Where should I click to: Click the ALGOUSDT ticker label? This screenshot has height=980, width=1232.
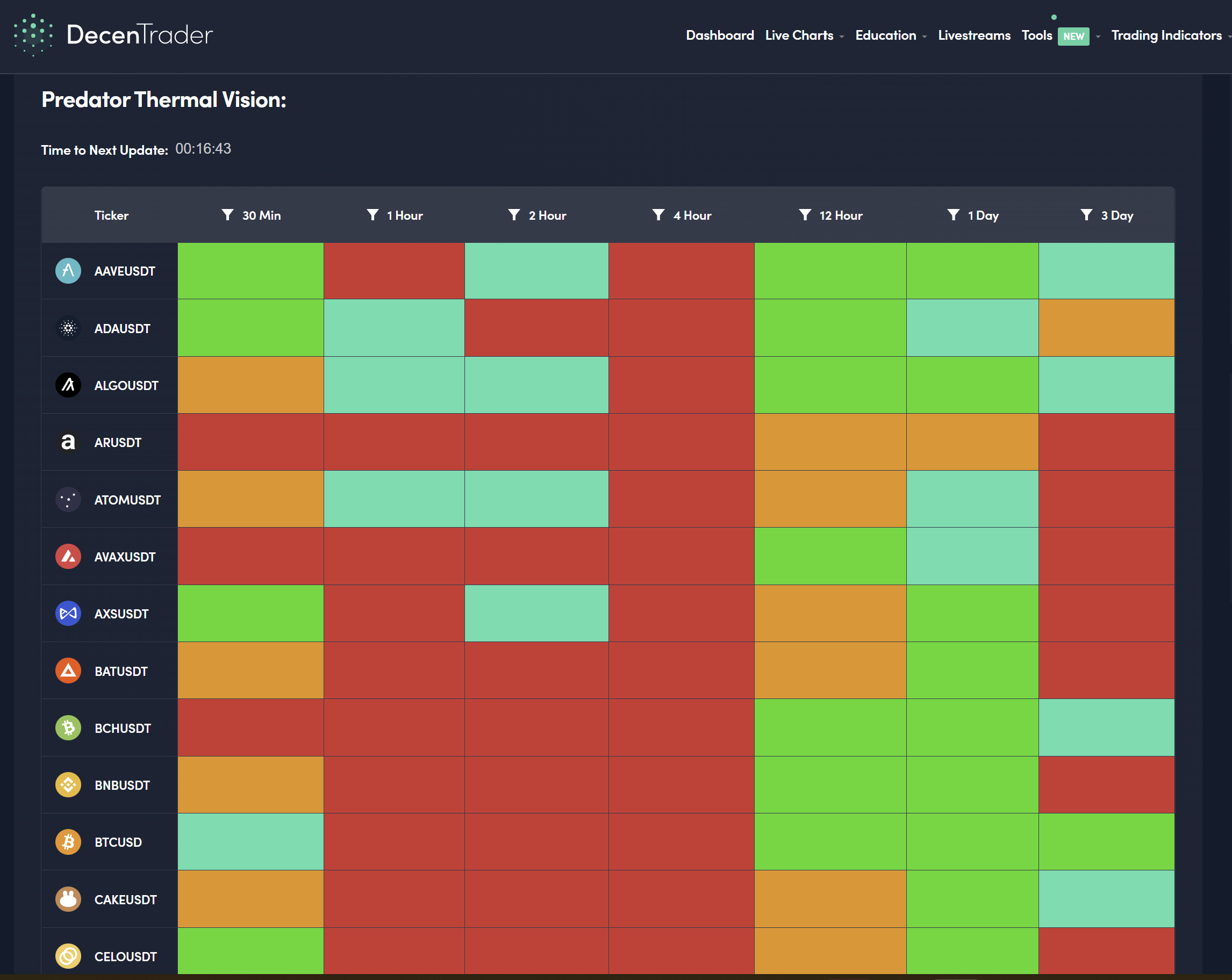click(126, 385)
